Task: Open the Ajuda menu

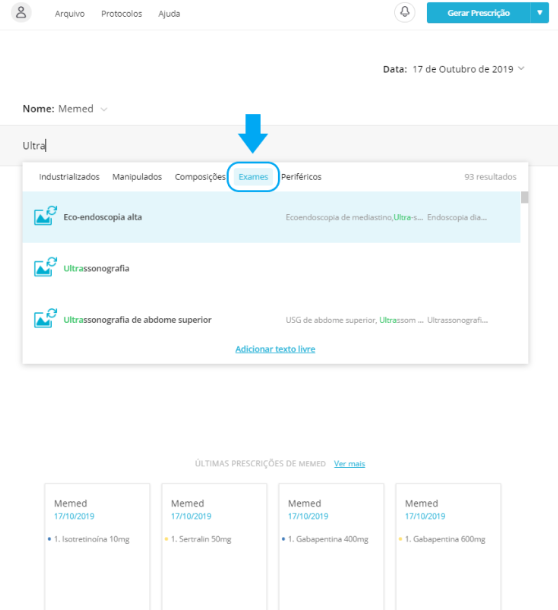Action: (169, 14)
